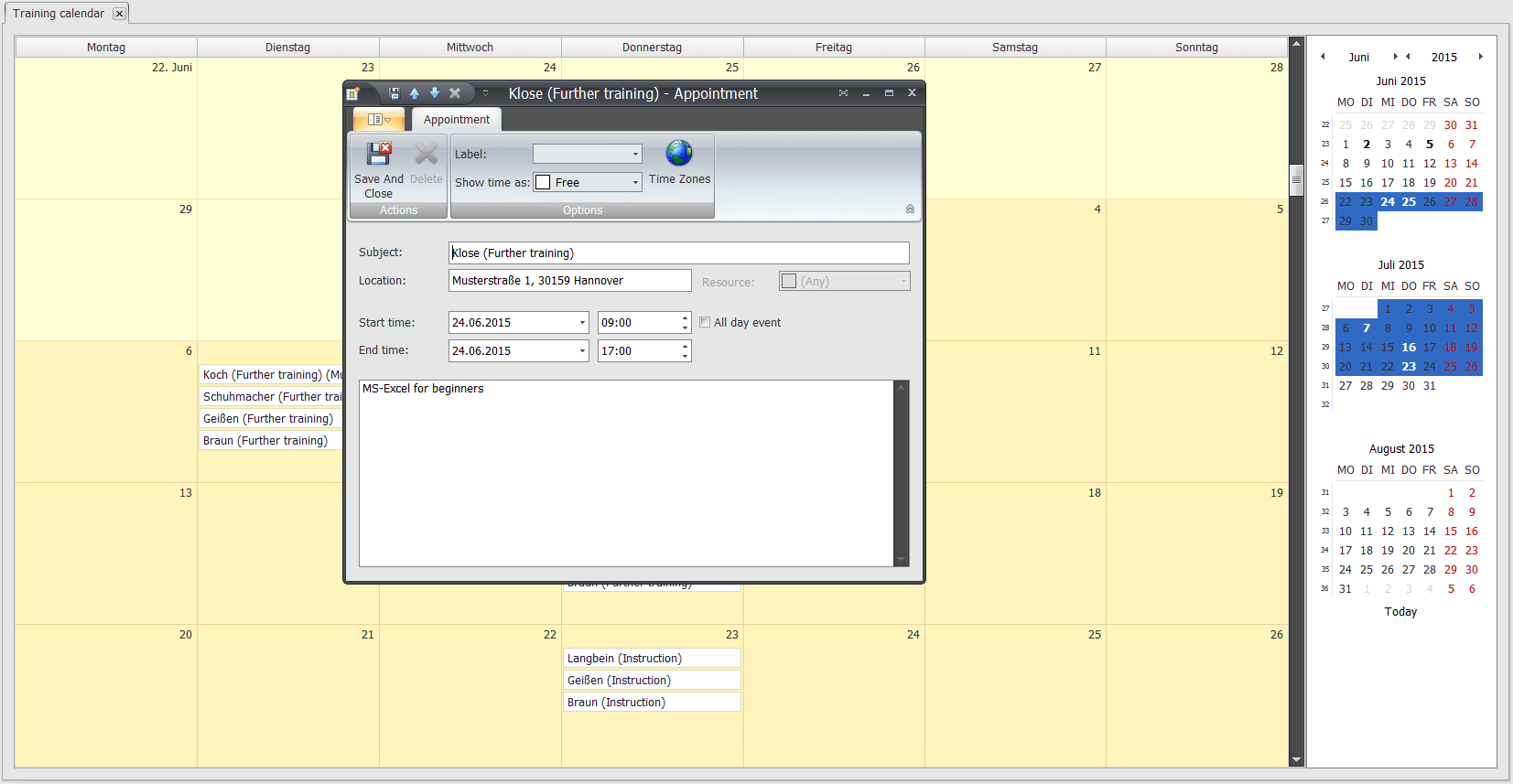Enable the All day event checkbox
This screenshot has height=784, width=1513.
(x=705, y=322)
